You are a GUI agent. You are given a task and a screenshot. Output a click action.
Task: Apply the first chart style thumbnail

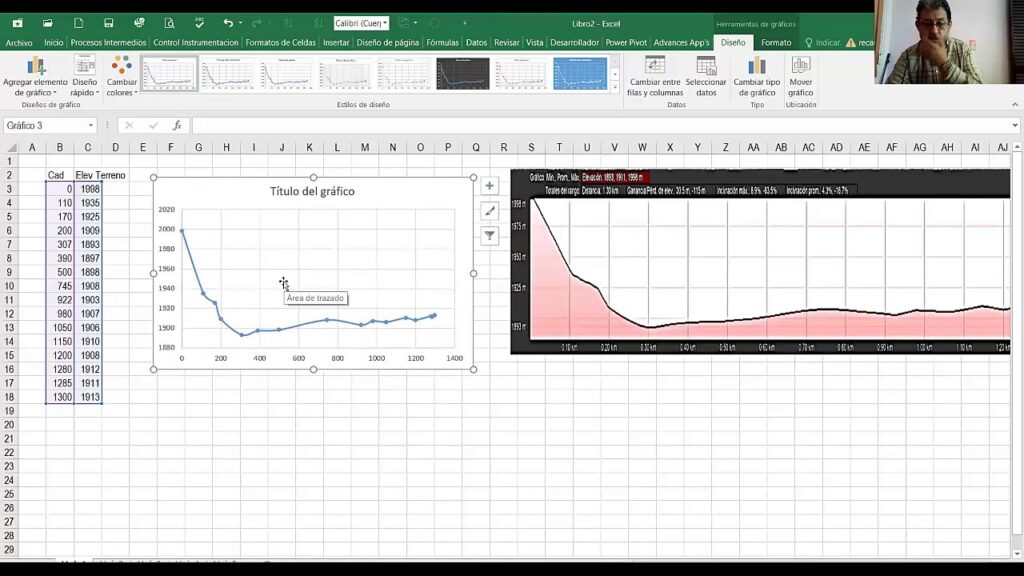pyautogui.click(x=169, y=73)
